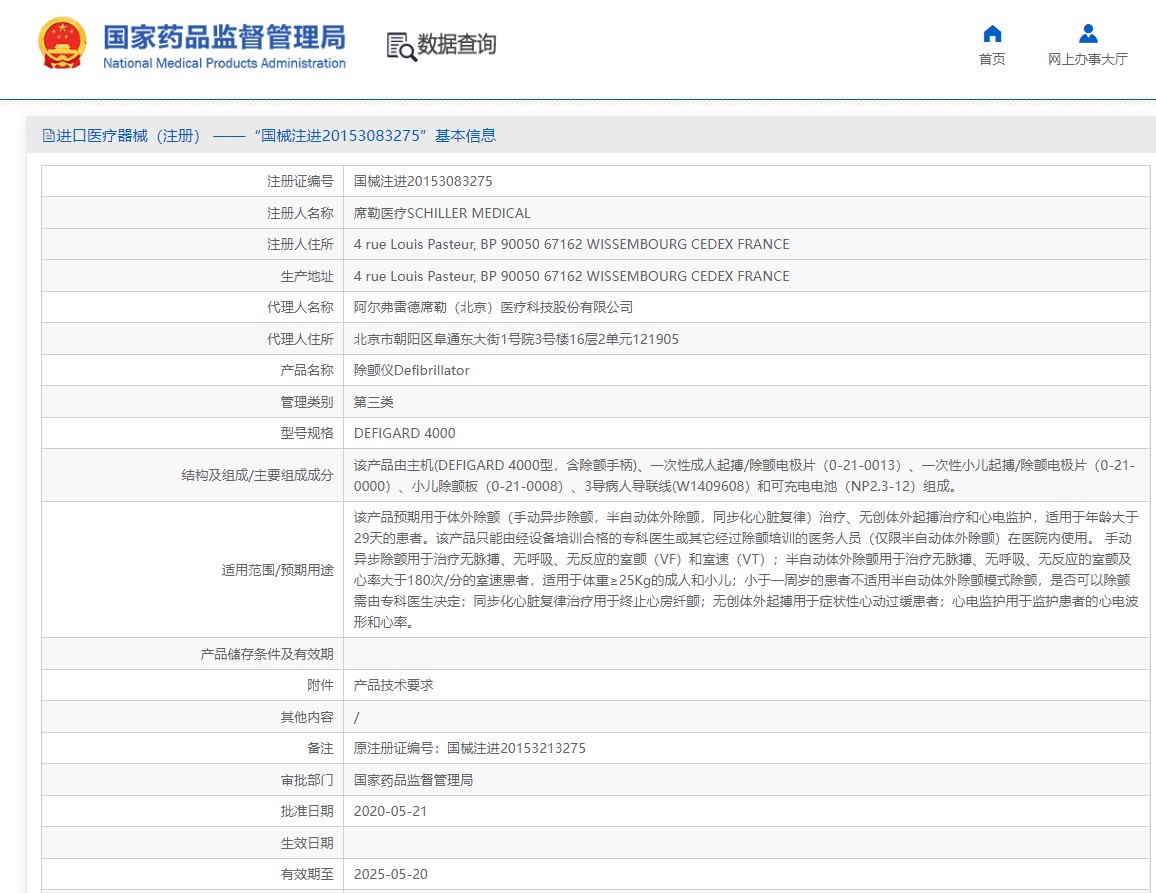Click the 首页 label
This screenshot has width=1156, height=893.
992,59
